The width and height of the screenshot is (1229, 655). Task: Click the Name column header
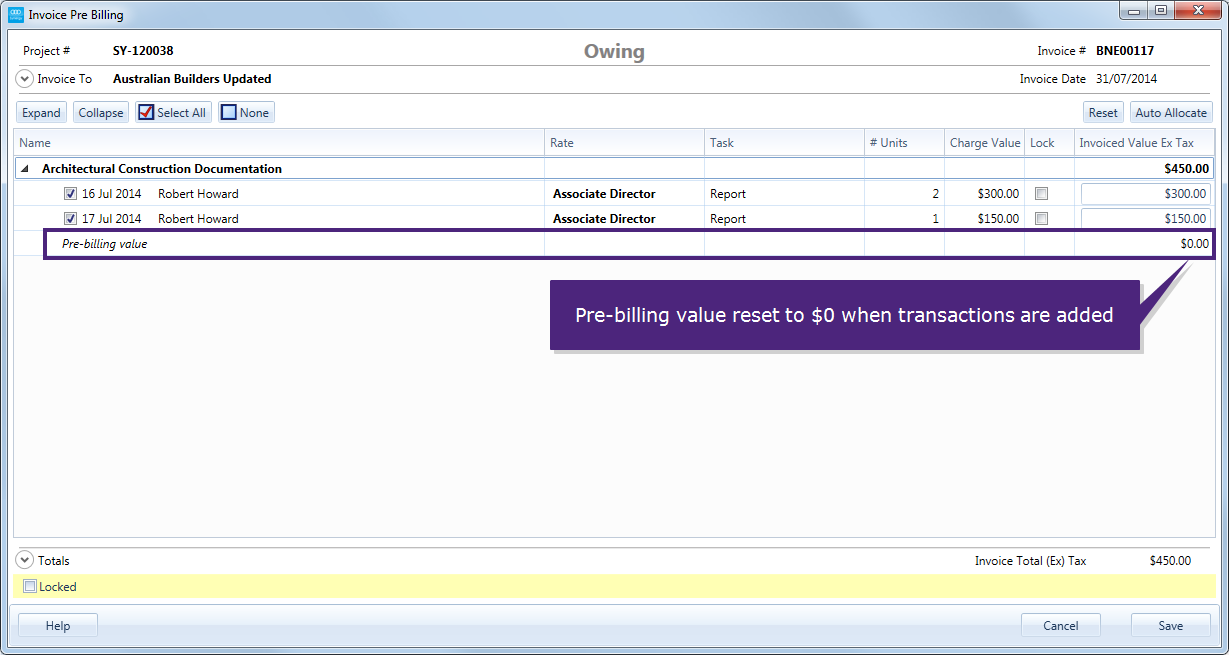33,142
